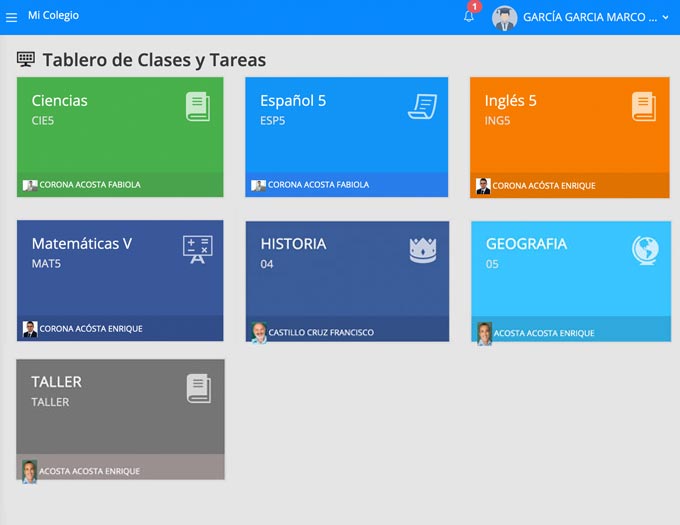Image resolution: width=680 pixels, height=525 pixels.
Task: Open the GEOGRAFIA class title
Action: pyautogui.click(x=526, y=244)
